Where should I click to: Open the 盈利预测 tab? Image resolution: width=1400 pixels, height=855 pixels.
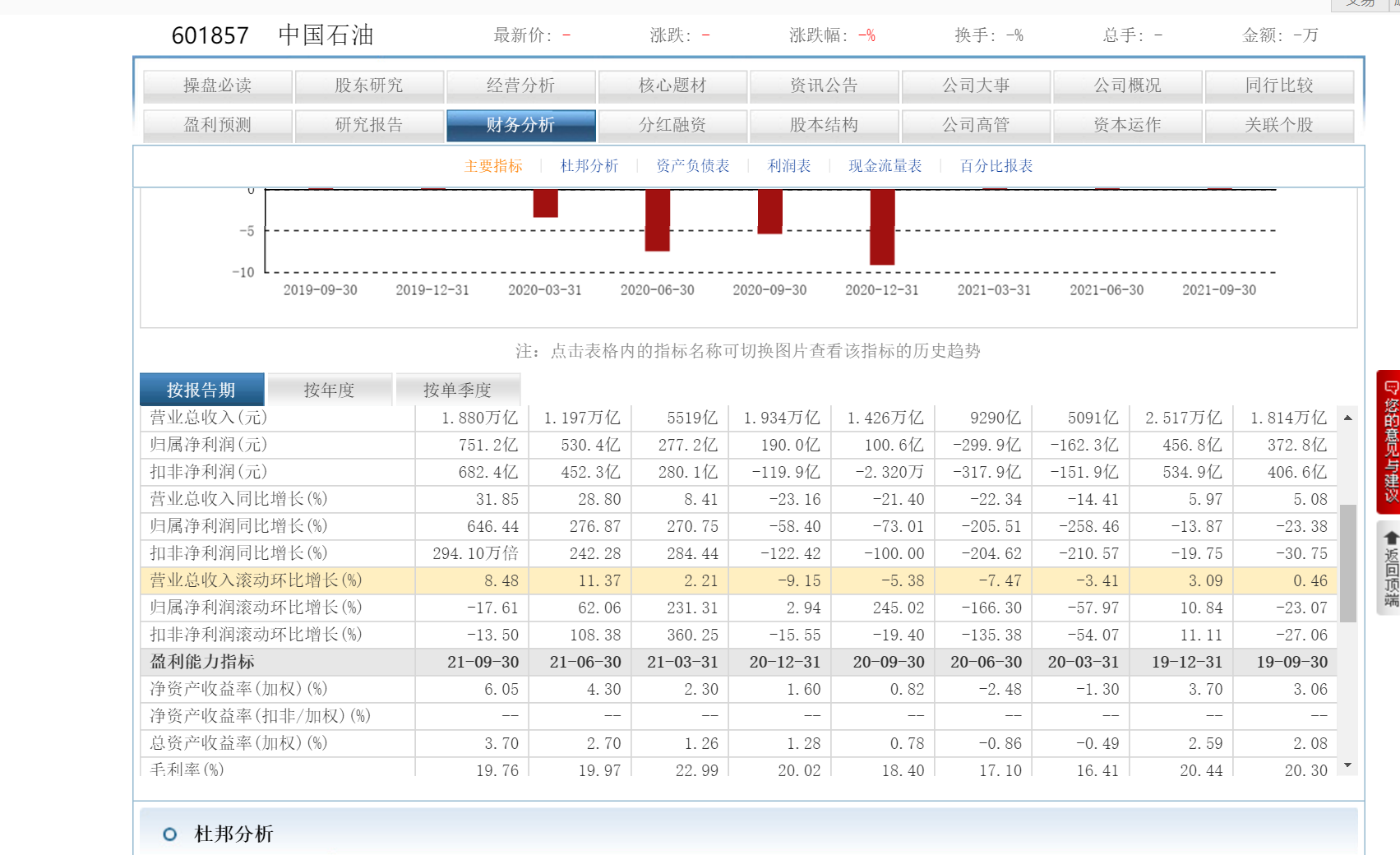(218, 125)
